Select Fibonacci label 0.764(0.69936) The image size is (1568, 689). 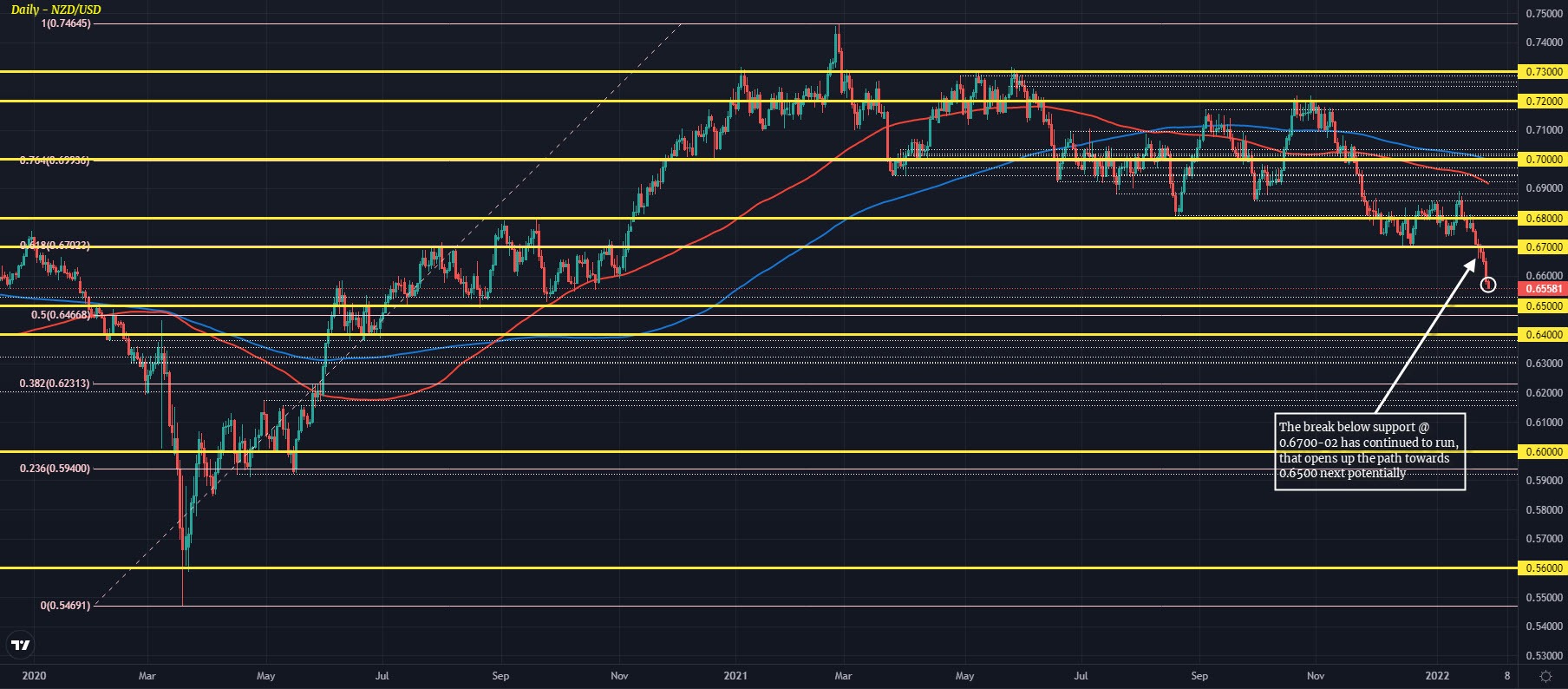pos(56,161)
